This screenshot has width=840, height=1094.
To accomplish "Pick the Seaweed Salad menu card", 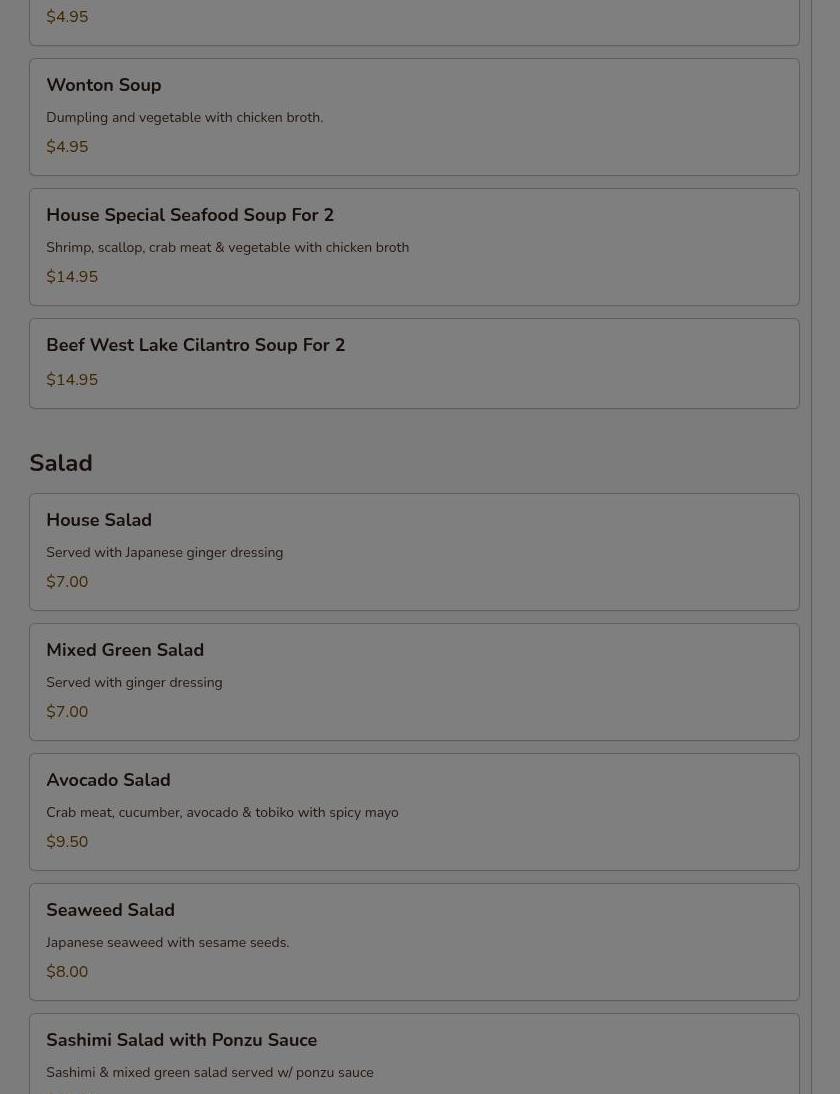I will [x=110, y=911].
